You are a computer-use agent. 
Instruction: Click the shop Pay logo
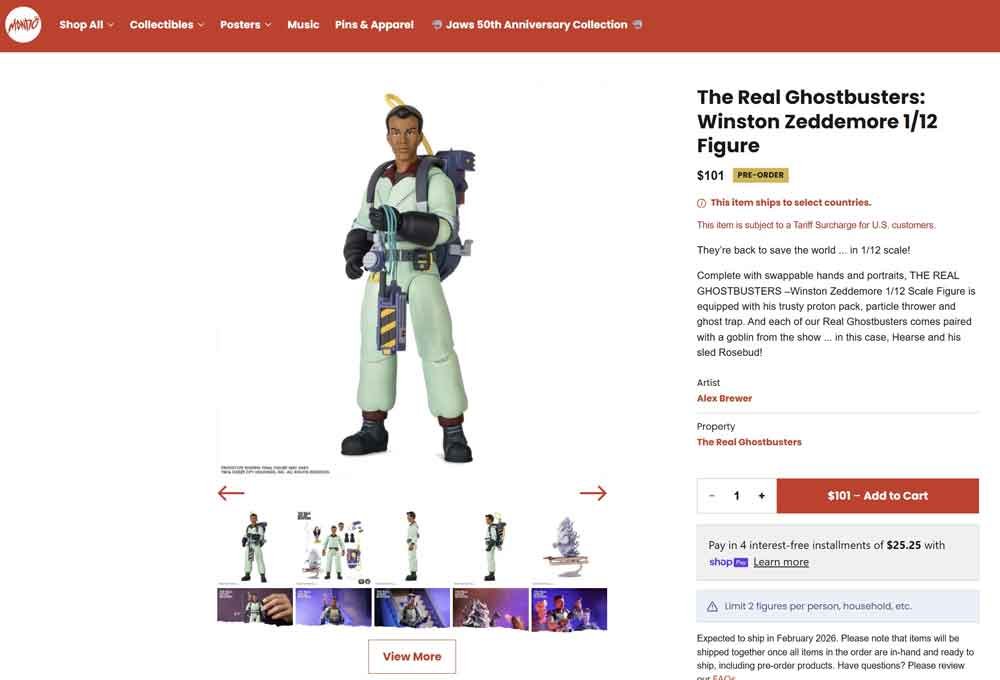click(x=728, y=562)
